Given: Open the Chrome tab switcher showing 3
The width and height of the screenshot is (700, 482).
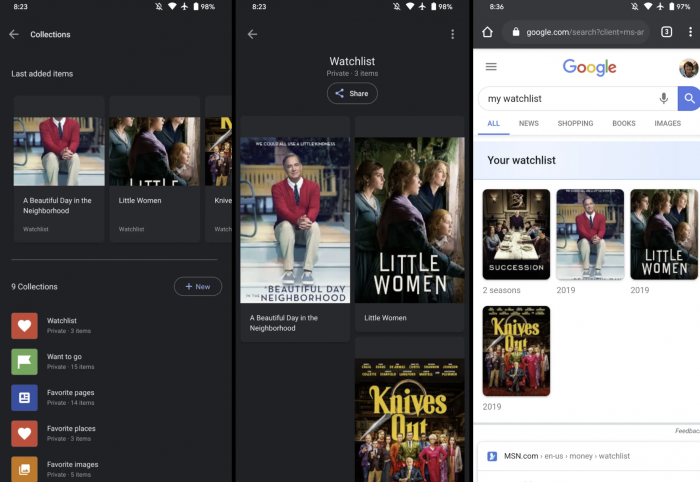Looking at the screenshot, I should [x=666, y=32].
